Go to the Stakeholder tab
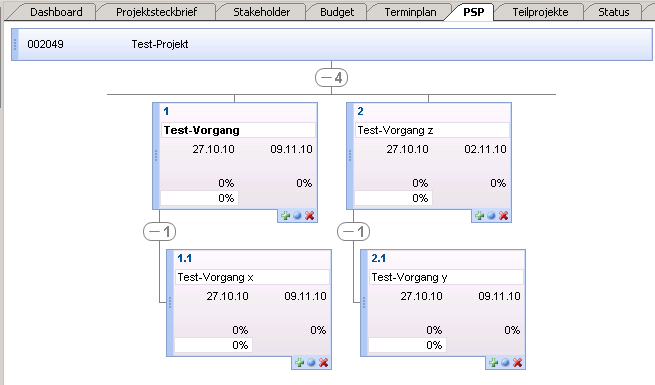The width and height of the screenshot is (655, 385). click(261, 12)
